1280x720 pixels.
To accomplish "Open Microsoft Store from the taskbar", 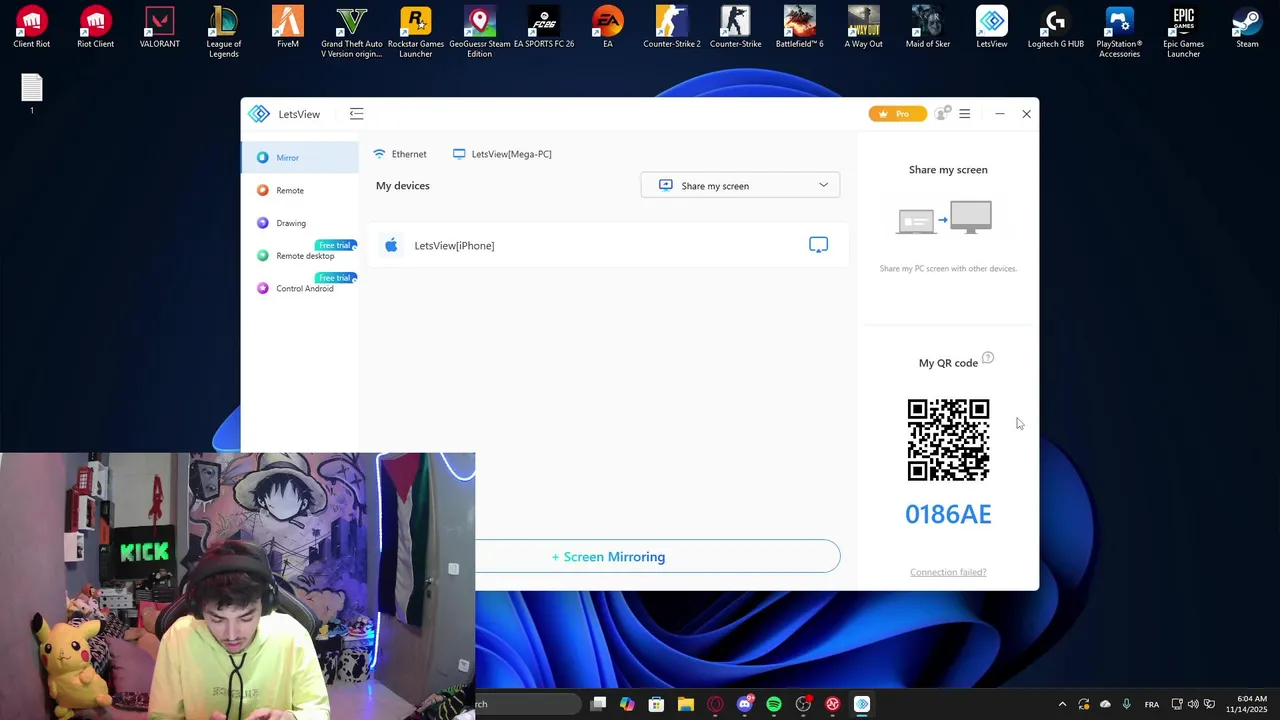I will 656,704.
